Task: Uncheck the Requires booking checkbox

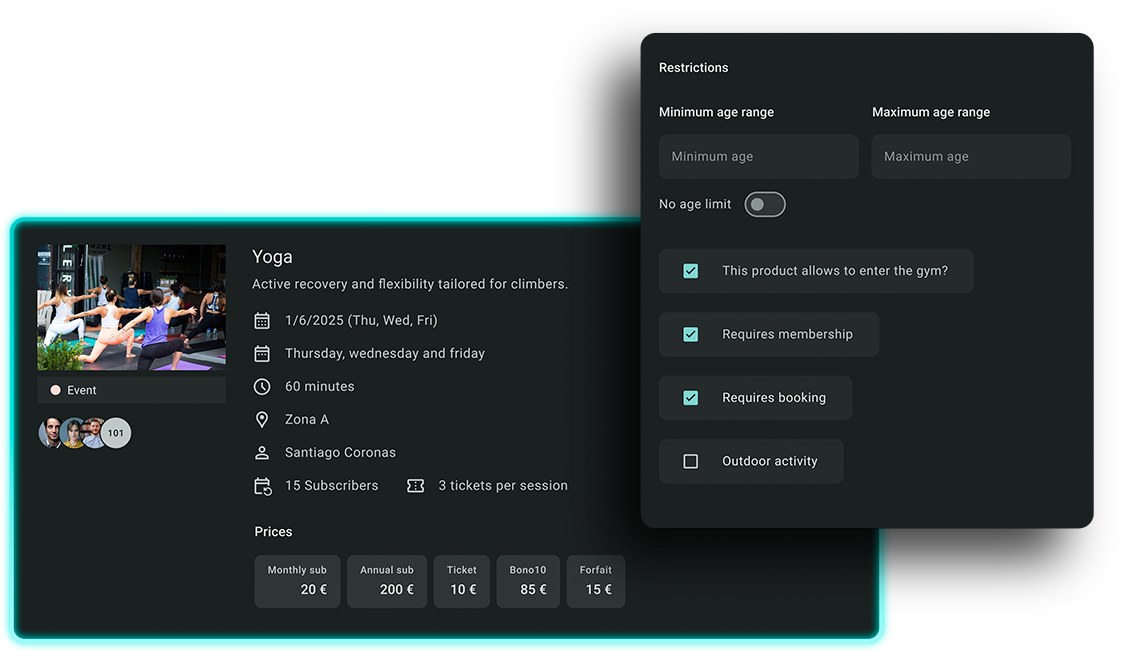Action: coord(690,398)
